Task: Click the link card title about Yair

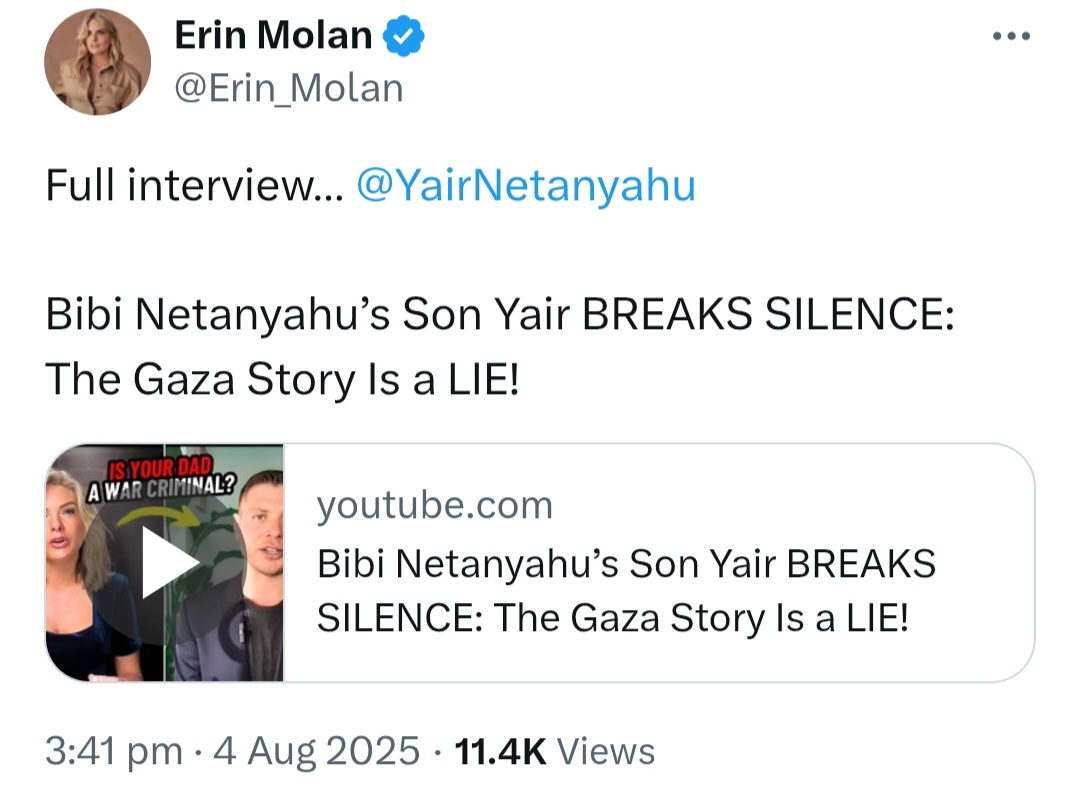Action: (626, 591)
